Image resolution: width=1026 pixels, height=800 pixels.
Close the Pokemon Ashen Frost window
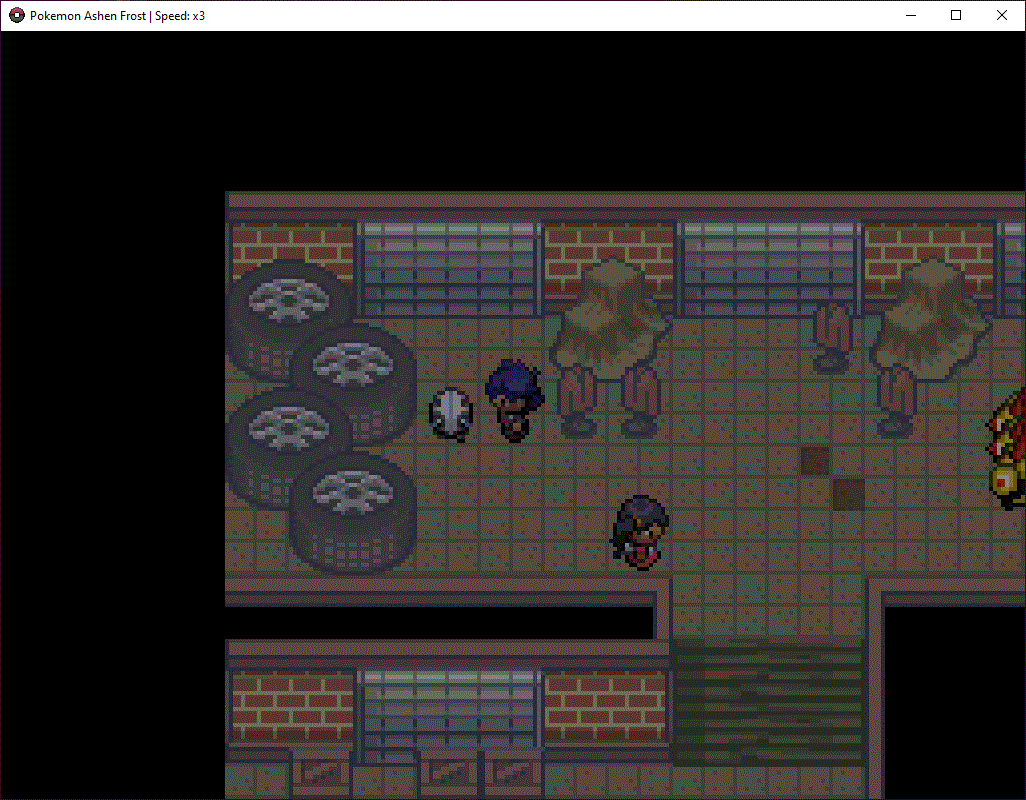(x=1002, y=15)
